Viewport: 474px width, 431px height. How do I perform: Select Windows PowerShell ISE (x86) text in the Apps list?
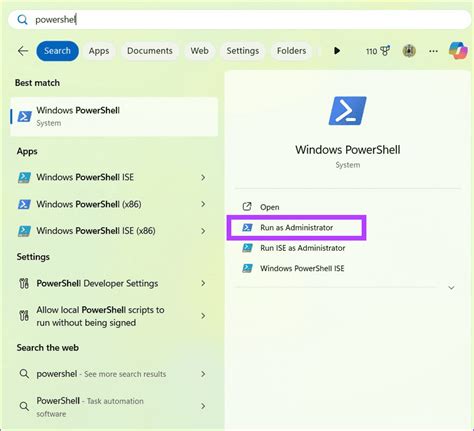pyautogui.click(x=96, y=231)
